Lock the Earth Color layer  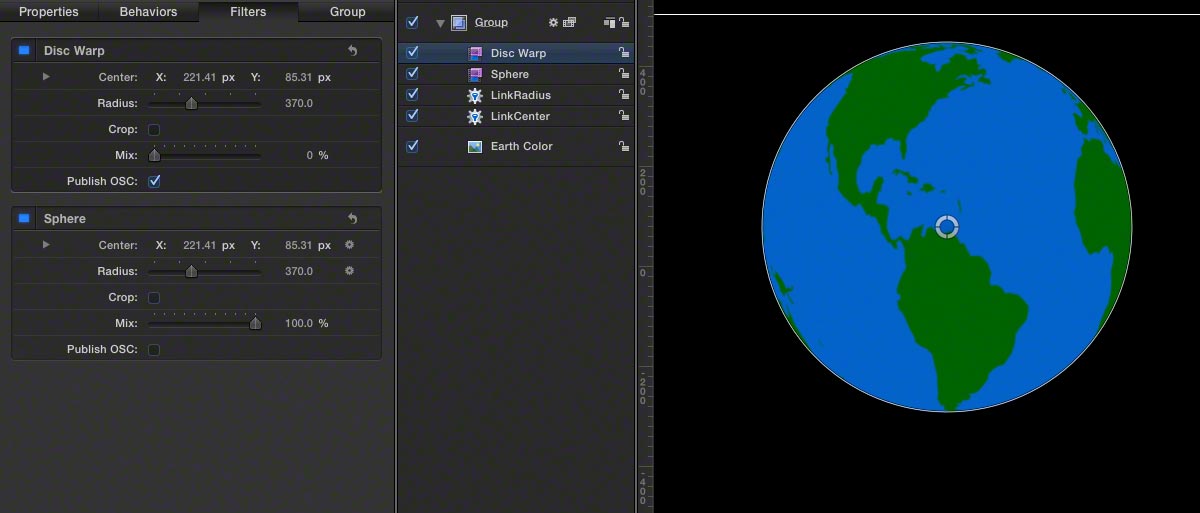tap(624, 146)
